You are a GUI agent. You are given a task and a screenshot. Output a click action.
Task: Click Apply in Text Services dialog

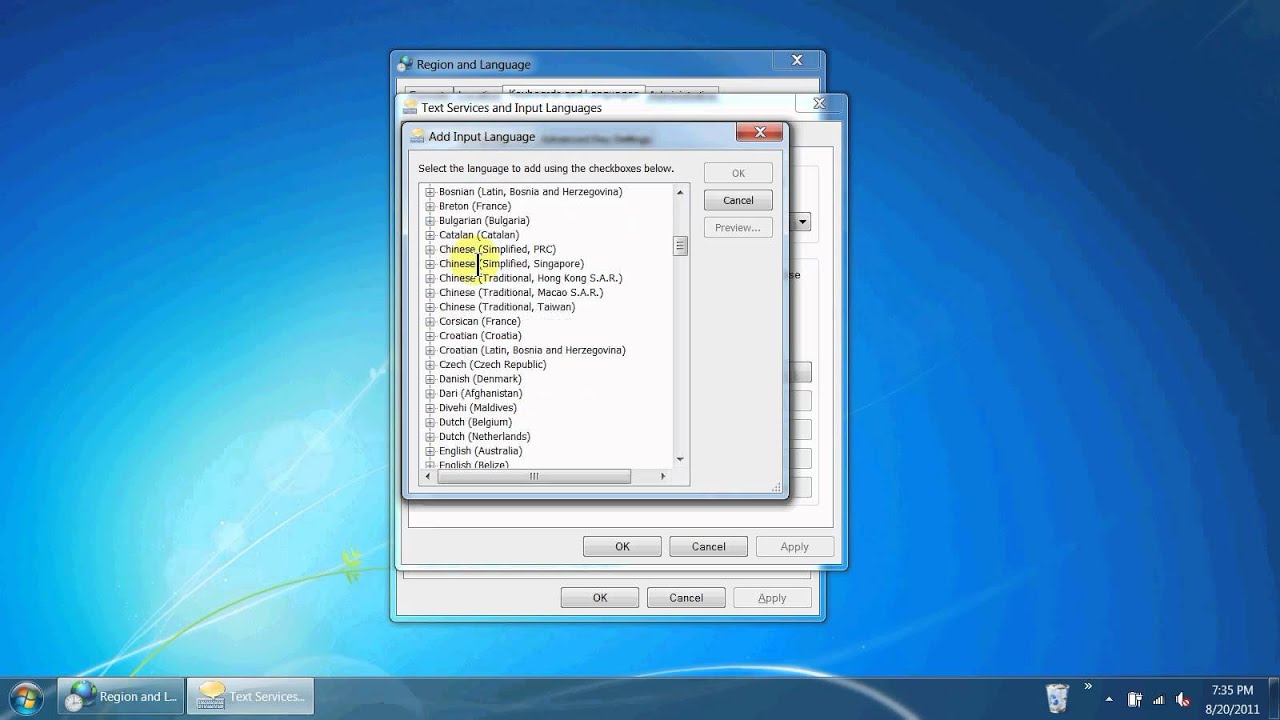(794, 546)
